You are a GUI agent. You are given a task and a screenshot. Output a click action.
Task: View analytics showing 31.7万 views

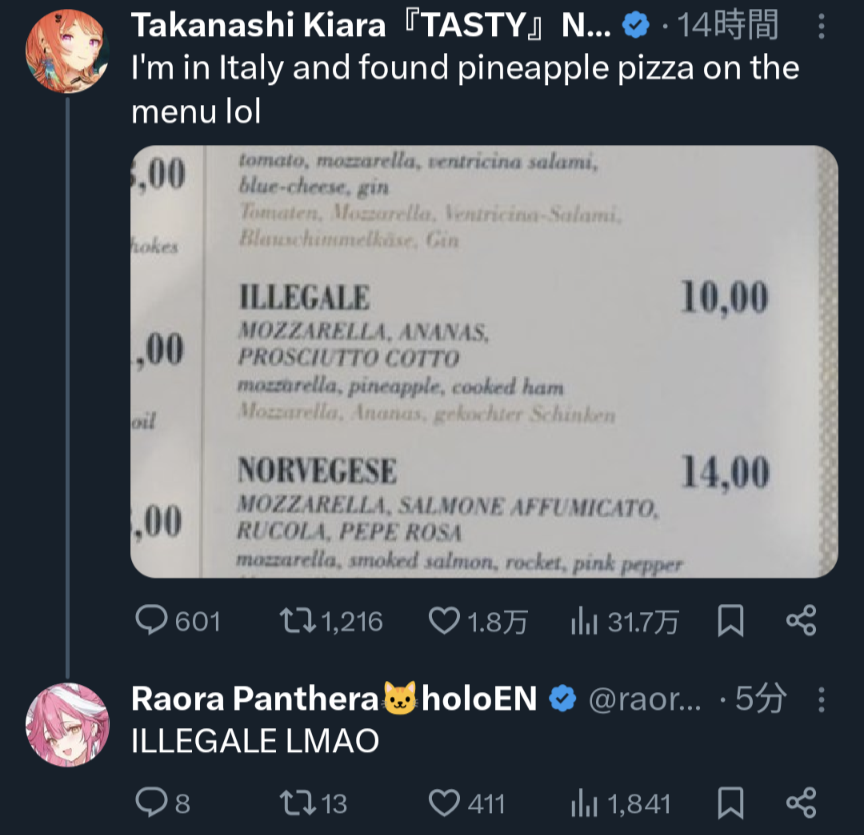tap(624, 621)
